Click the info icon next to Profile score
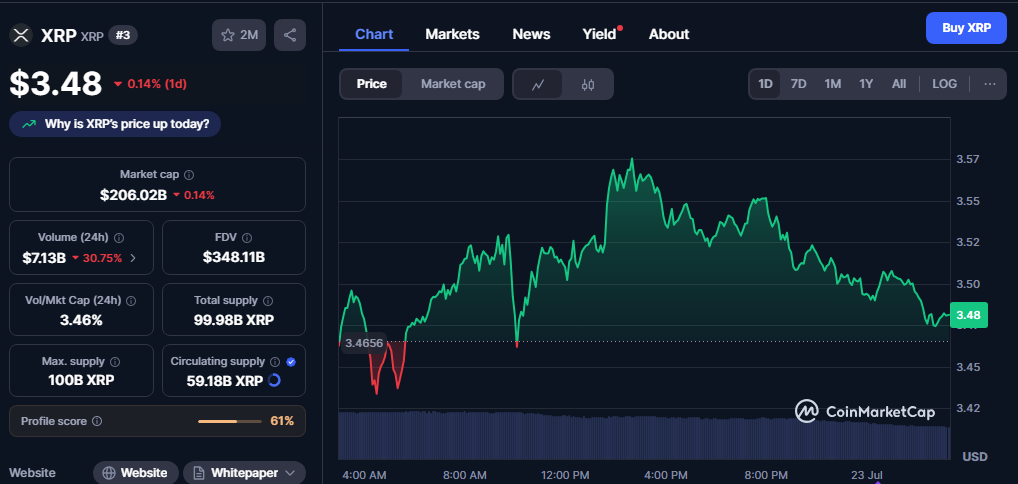The width and height of the screenshot is (1018, 484). coord(97,421)
